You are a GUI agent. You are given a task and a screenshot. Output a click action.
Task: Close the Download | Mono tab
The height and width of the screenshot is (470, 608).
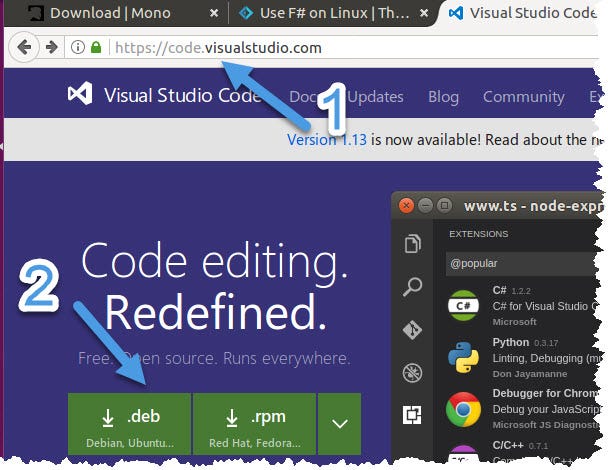coord(214,13)
